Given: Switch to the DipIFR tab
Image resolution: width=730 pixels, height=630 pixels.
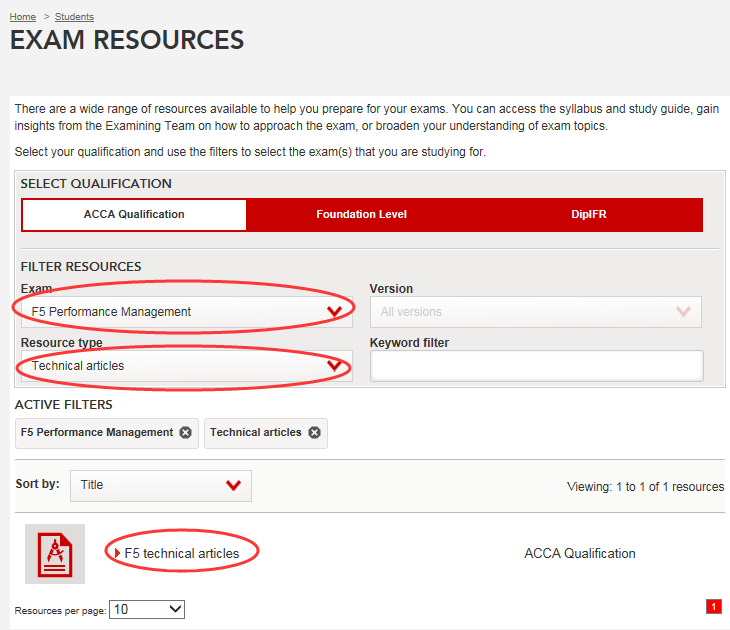Looking at the screenshot, I should pos(589,214).
